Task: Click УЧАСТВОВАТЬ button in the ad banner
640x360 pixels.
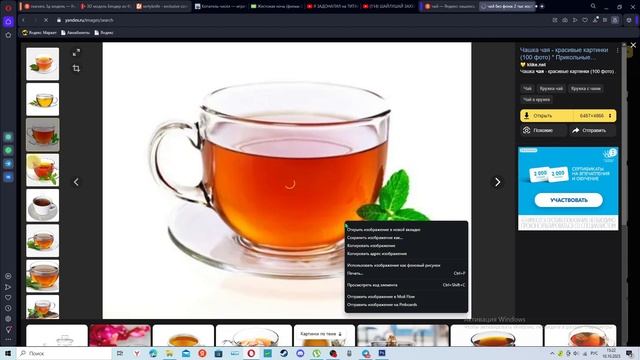Action: (x=569, y=200)
